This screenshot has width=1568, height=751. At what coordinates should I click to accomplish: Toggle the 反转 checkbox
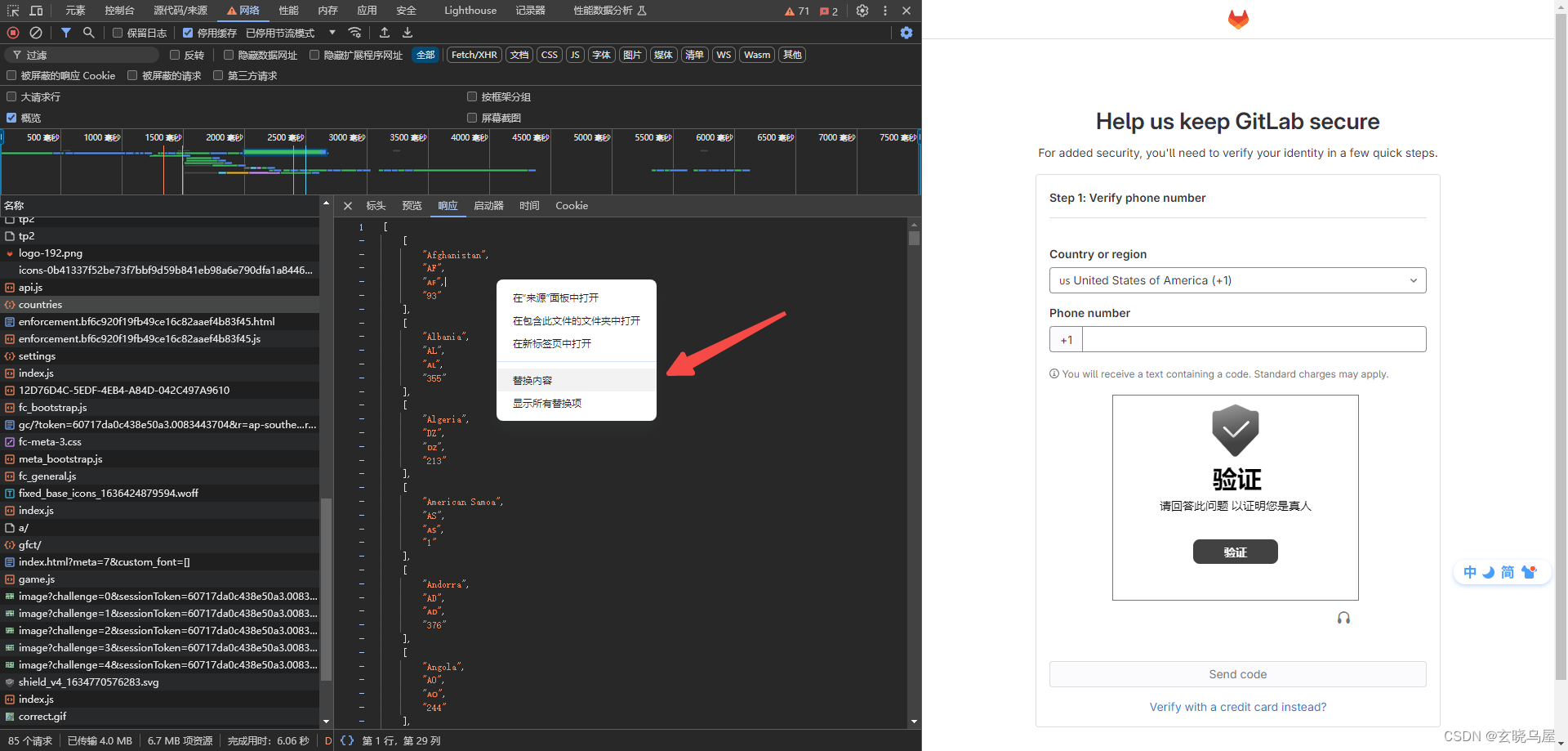[175, 55]
